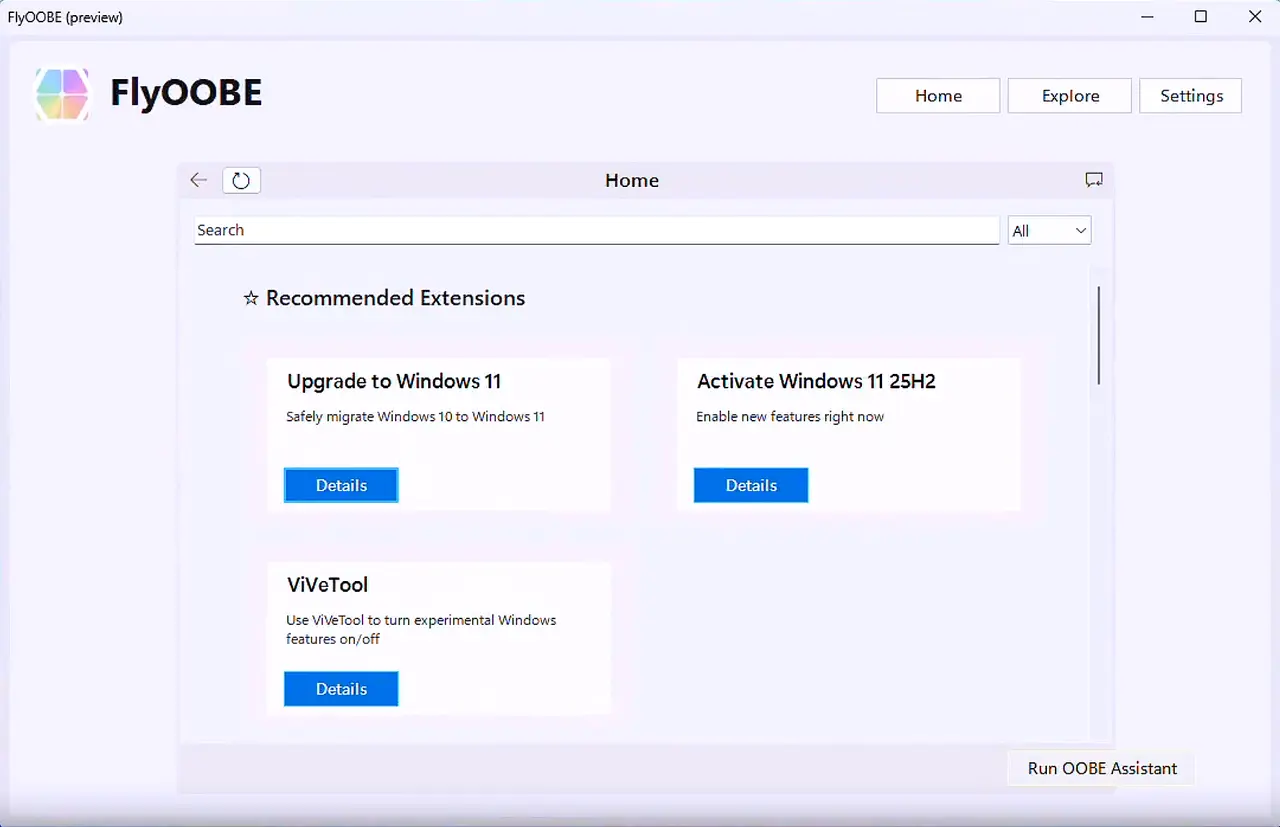Open the feedback chat bubble icon
The image size is (1280, 827).
(1094, 180)
